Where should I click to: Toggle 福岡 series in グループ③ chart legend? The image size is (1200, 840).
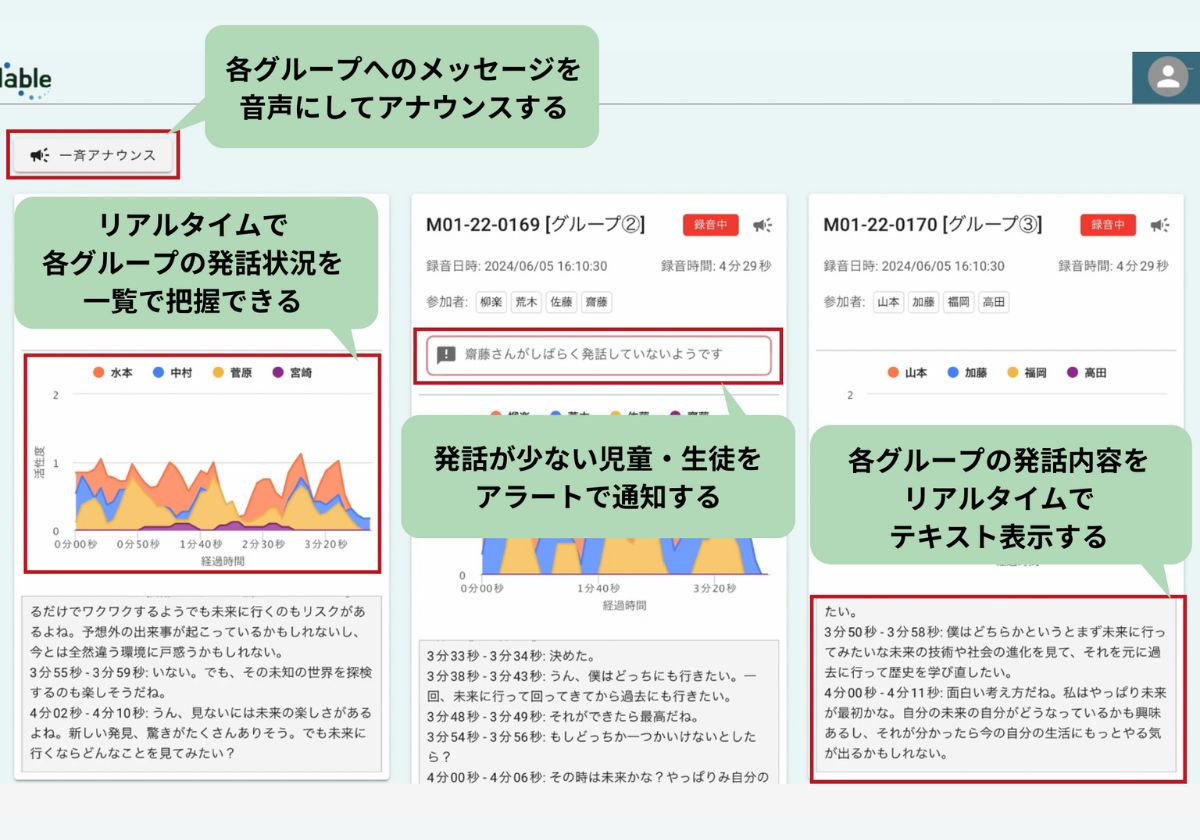point(1025,373)
